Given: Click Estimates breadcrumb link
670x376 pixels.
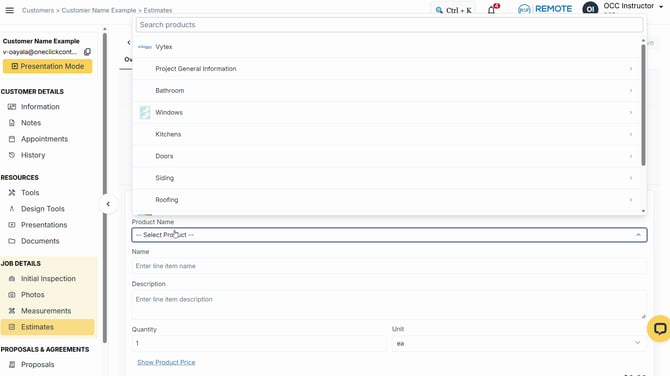Looking at the screenshot, I should (x=158, y=10).
